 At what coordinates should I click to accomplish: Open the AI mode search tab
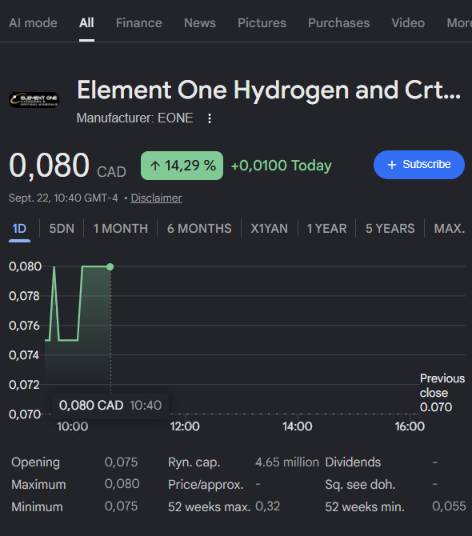click(33, 23)
